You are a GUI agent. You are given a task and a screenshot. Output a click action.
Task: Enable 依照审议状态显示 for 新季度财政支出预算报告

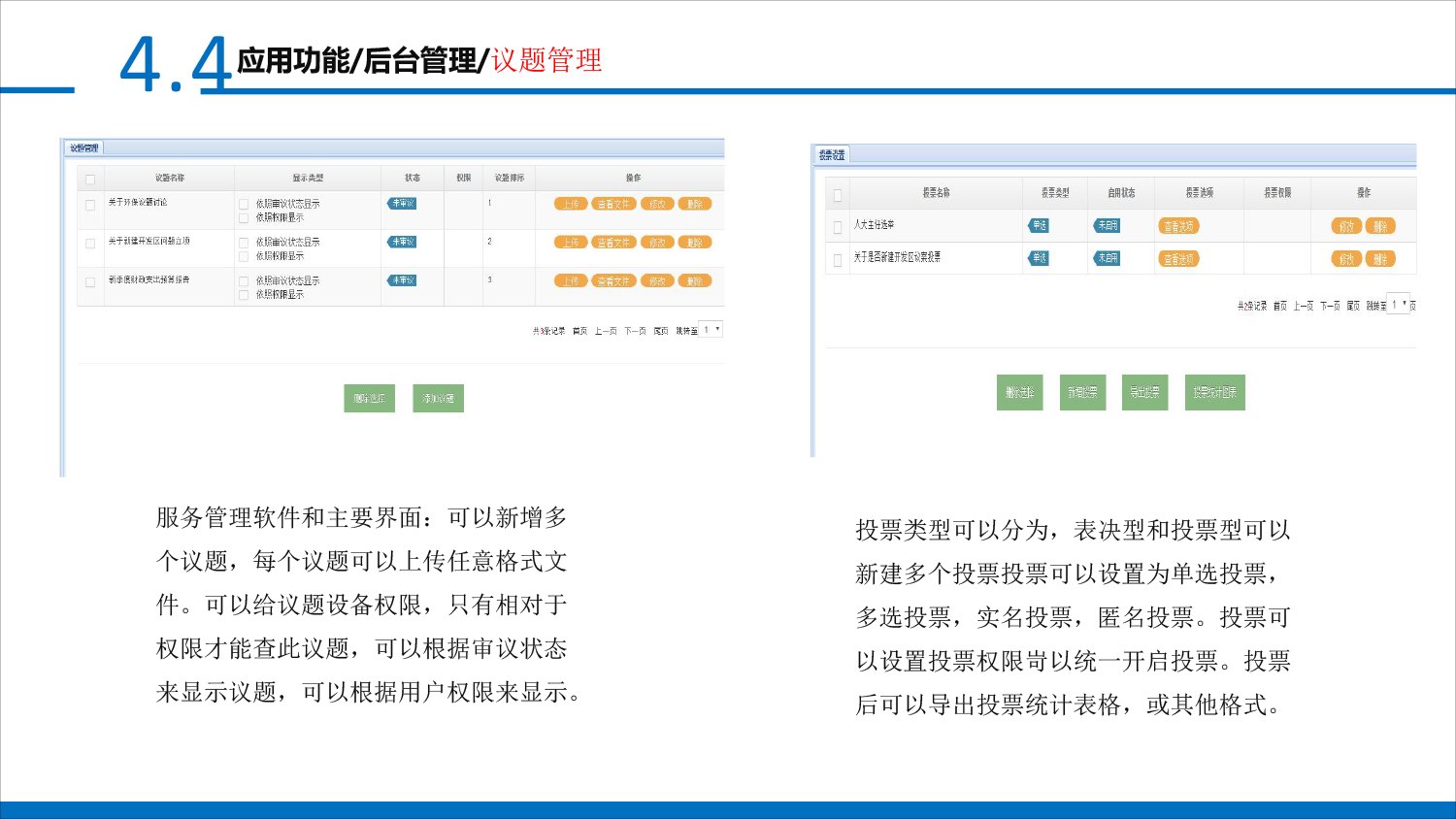[x=244, y=281]
